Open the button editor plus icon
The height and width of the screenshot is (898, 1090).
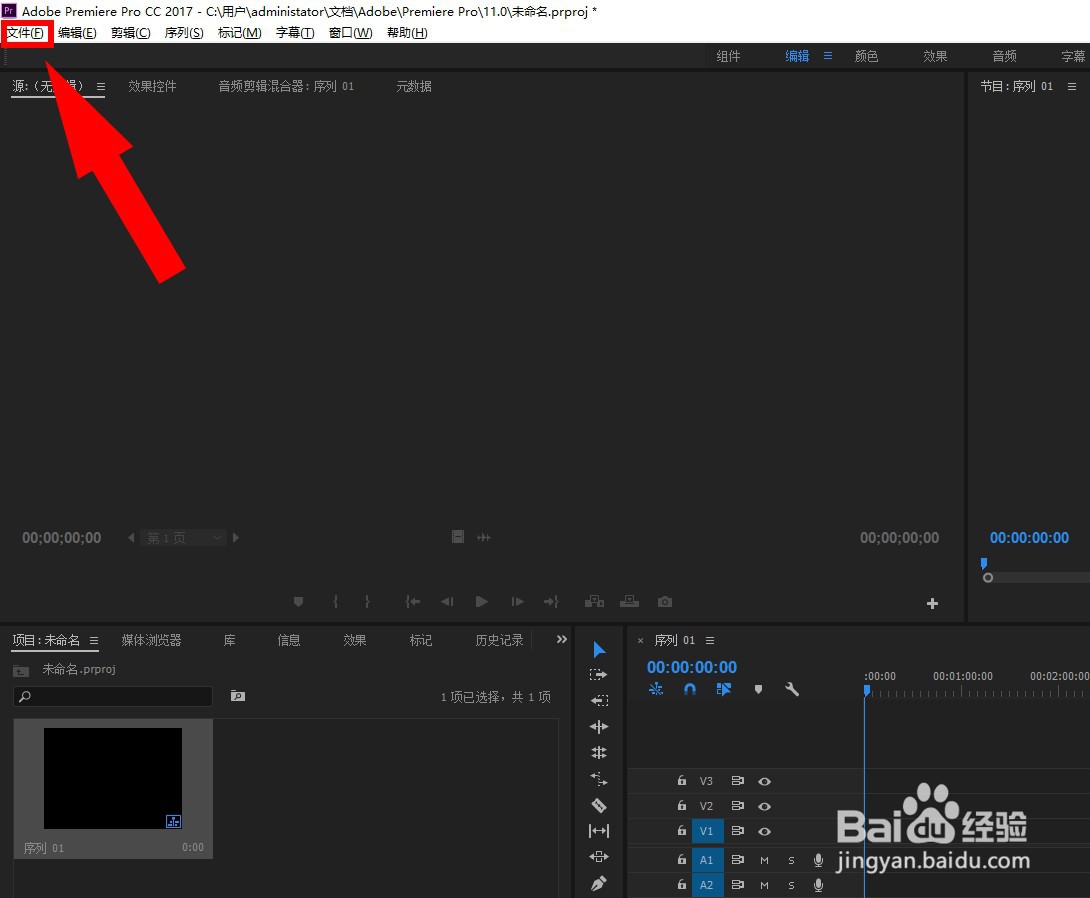click(x=932, y=603)
